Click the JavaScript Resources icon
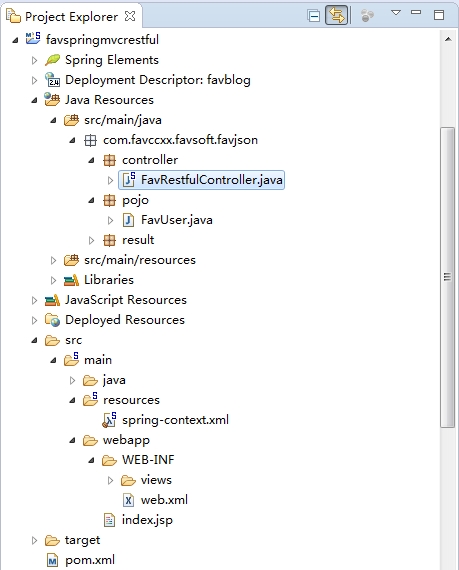The width and height of the screenshot is (459, 570). click(52, 300)
